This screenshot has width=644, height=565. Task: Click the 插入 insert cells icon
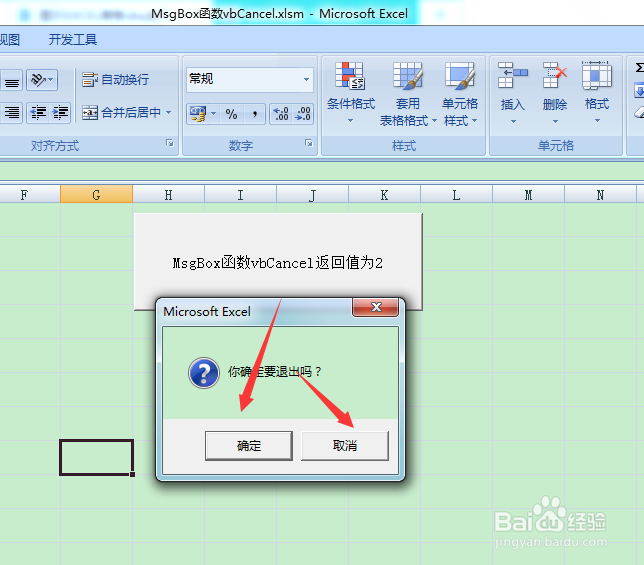(513, 76)
